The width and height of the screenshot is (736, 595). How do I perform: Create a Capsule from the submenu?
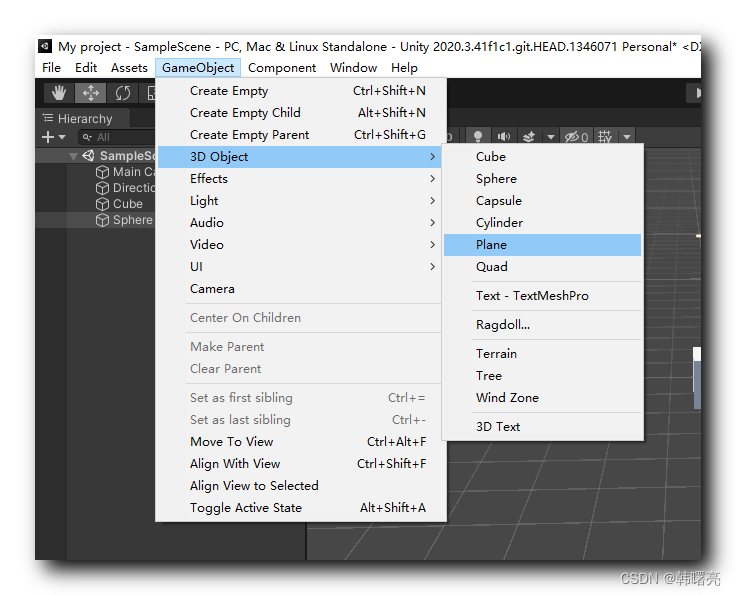point(543,201)
